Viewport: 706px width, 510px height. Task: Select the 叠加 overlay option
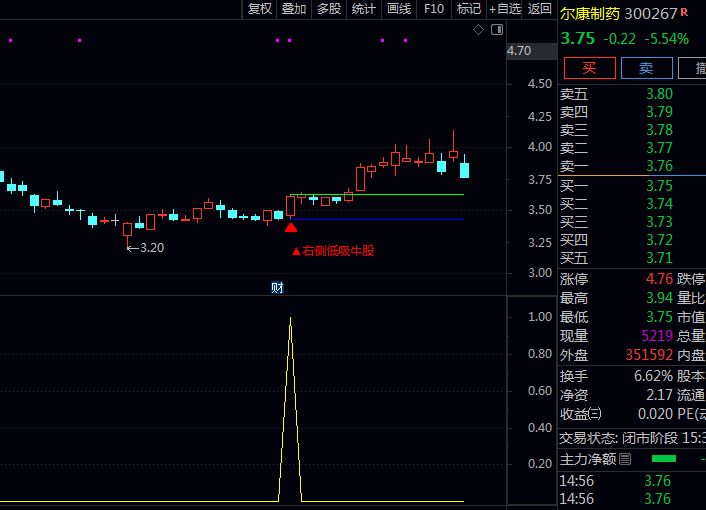[294, 9]
